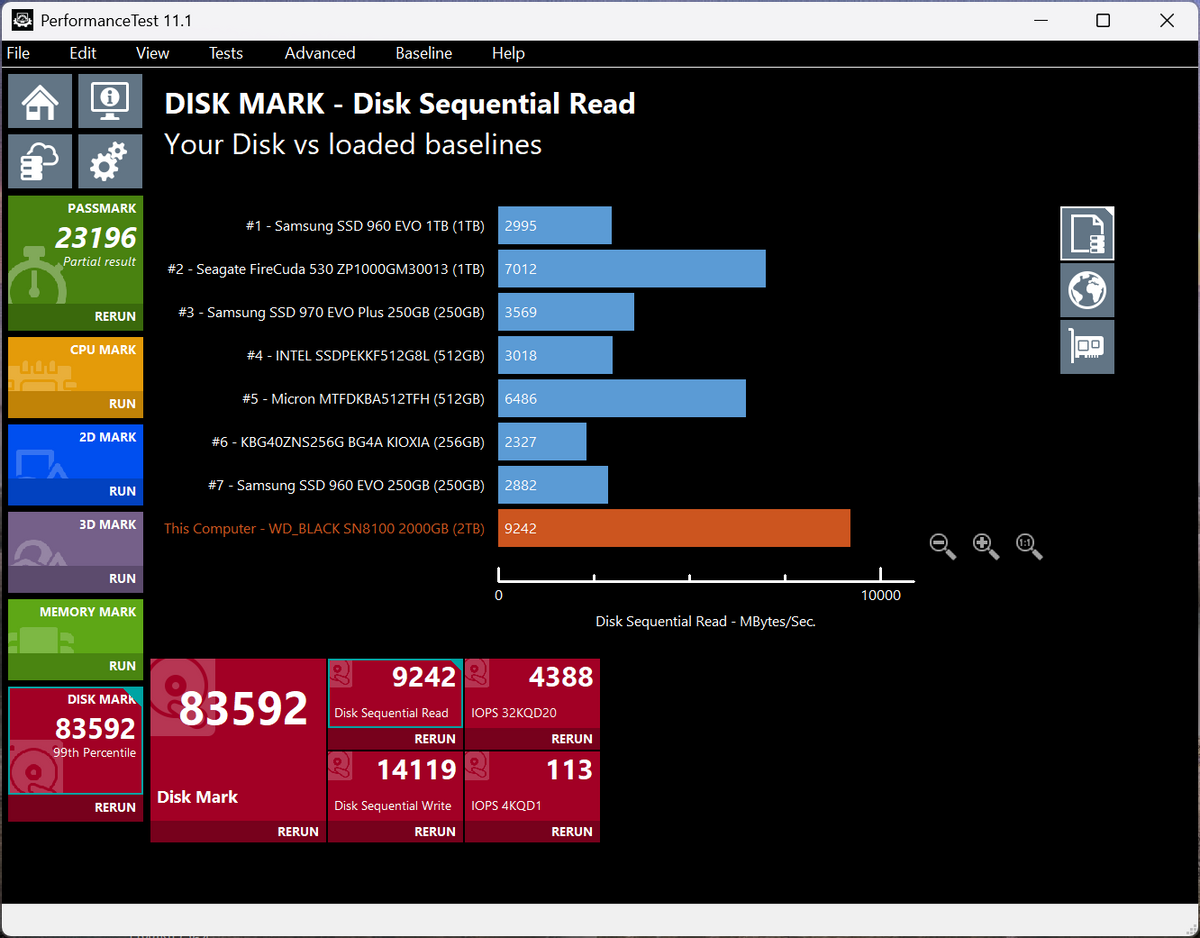Image resolution: width=1200 pixels, height=938 pixels.
Task: Rerun the CPU Mark test
Action: click(122, 404)
